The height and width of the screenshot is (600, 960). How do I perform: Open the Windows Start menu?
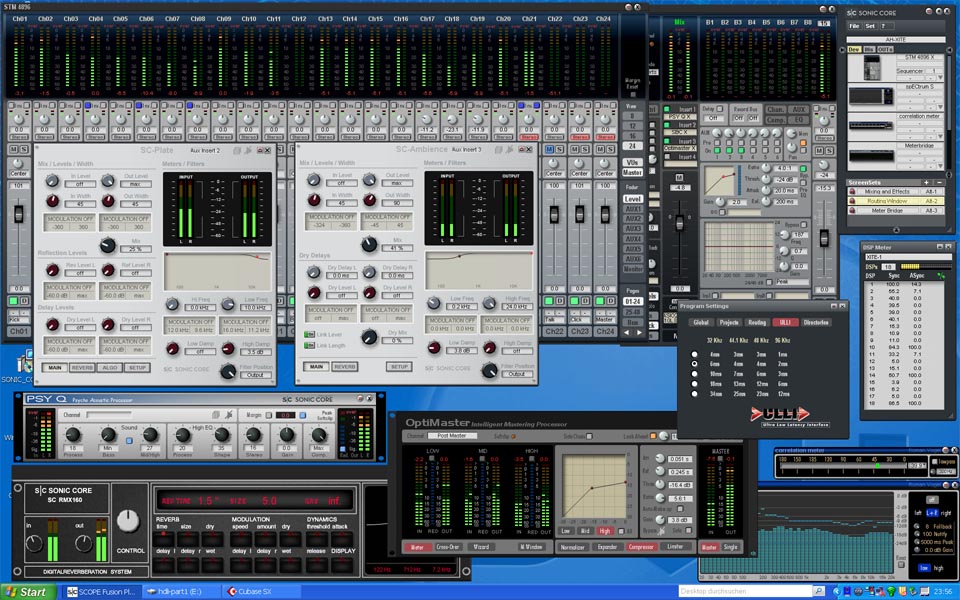tap(27, 591)
